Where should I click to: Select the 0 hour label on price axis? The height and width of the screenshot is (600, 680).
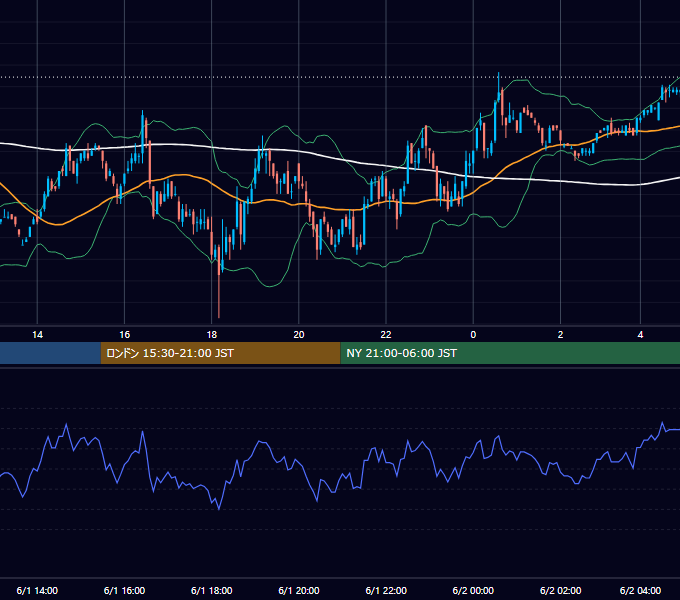click(x=473, y=335)
